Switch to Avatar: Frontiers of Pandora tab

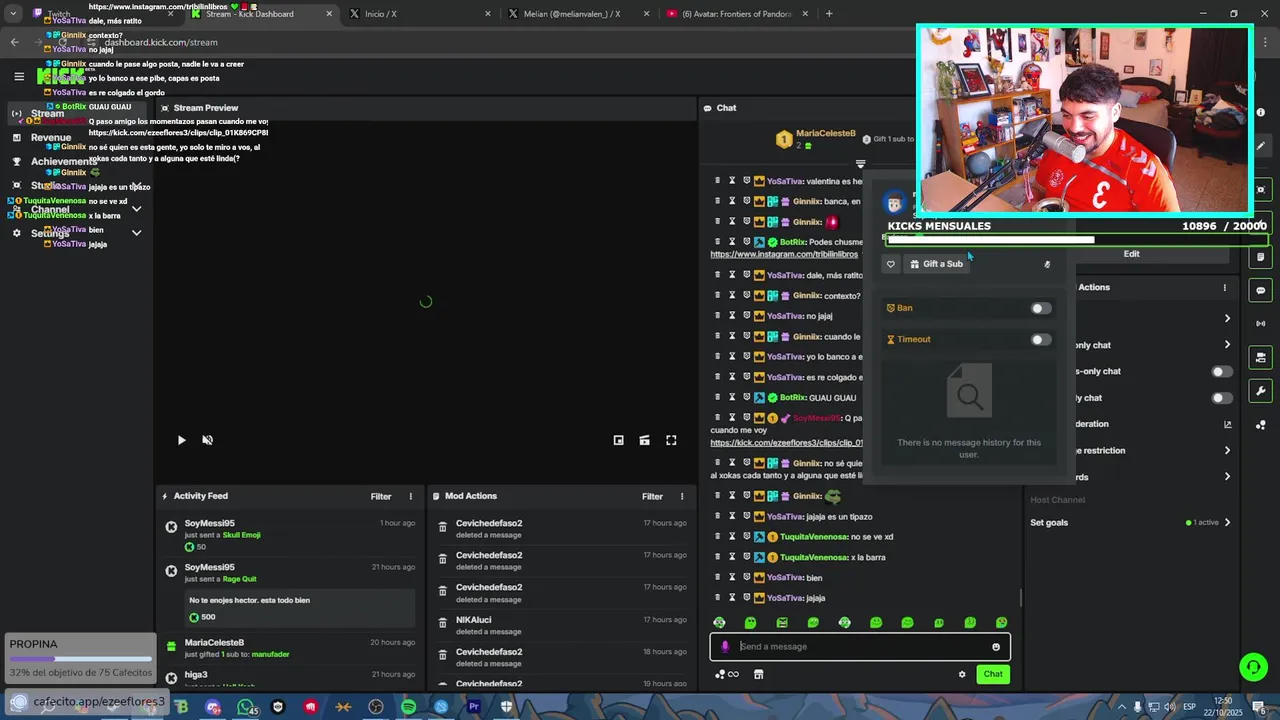(x=736, y=14)
